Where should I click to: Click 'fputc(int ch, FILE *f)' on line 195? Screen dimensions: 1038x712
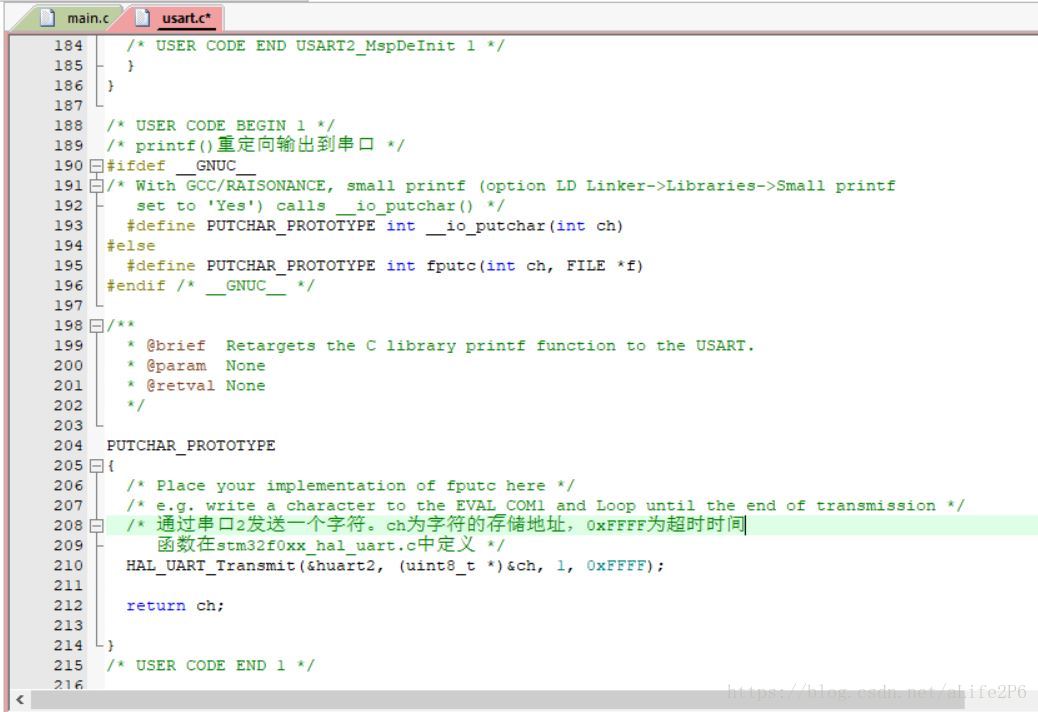click(x=534, y=265)
